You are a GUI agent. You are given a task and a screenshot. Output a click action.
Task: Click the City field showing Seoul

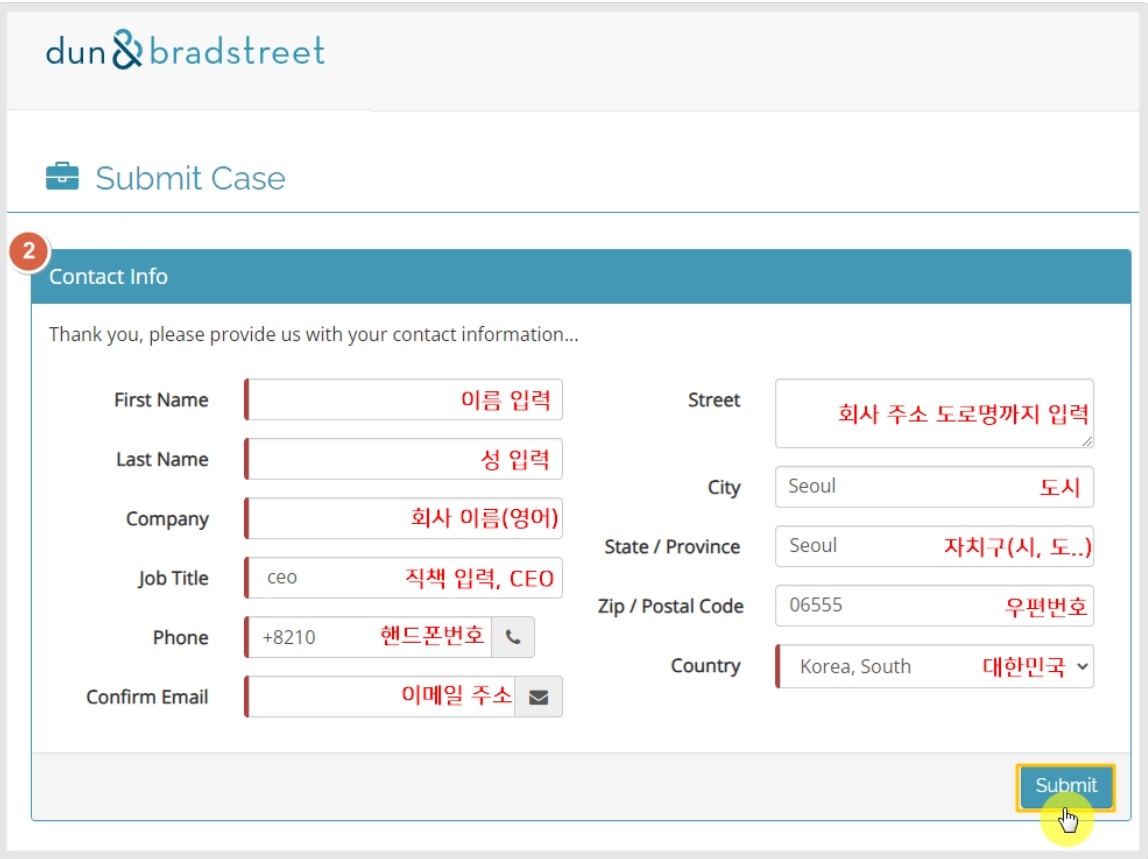(x=935, y=487)
